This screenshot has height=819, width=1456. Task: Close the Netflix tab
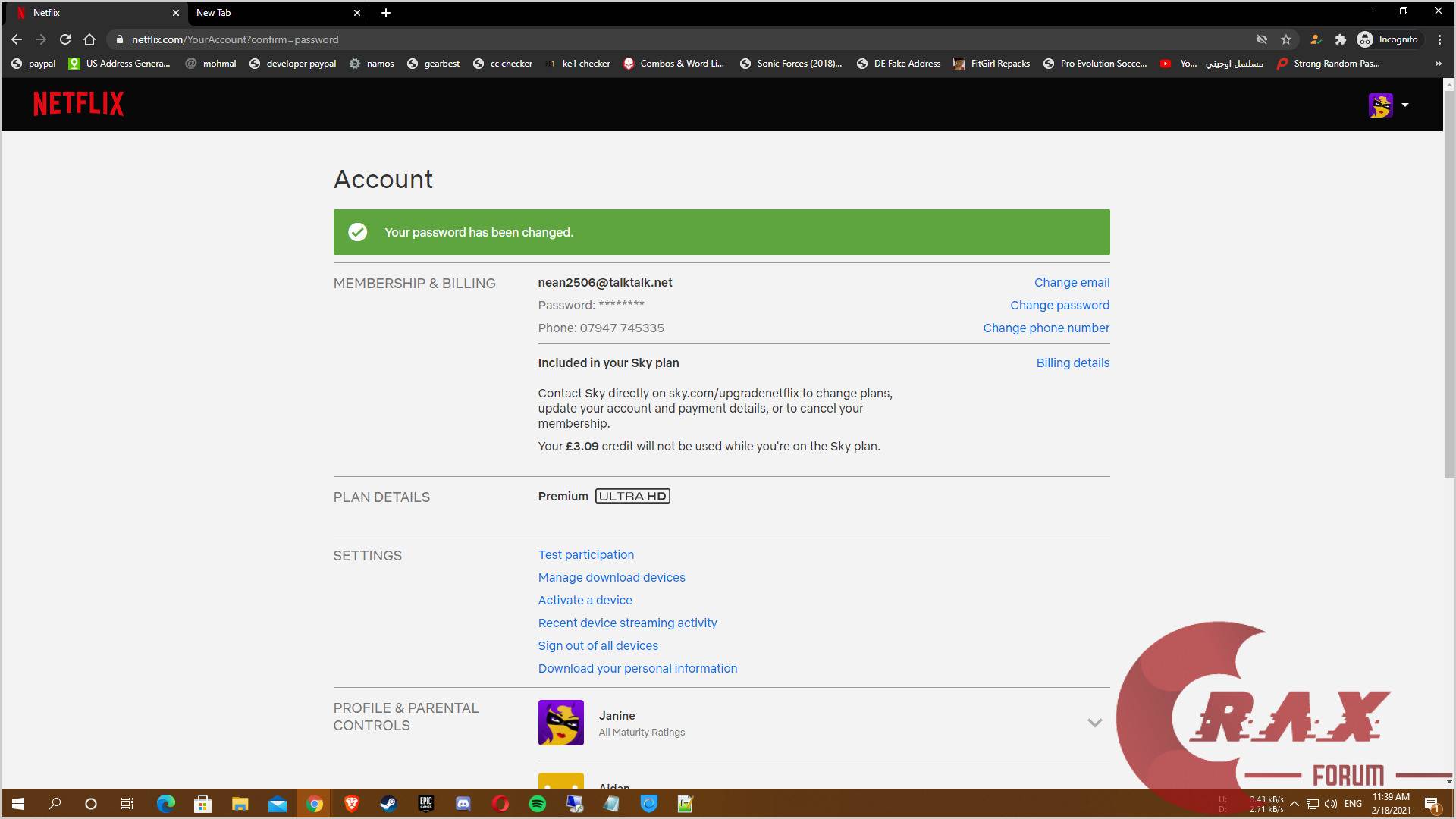coord(175,13)
